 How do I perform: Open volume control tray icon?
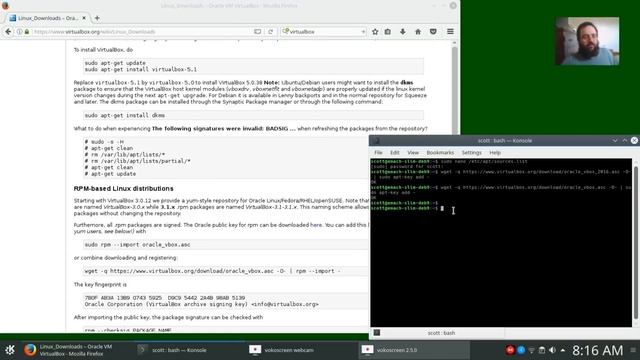(552, 350)
